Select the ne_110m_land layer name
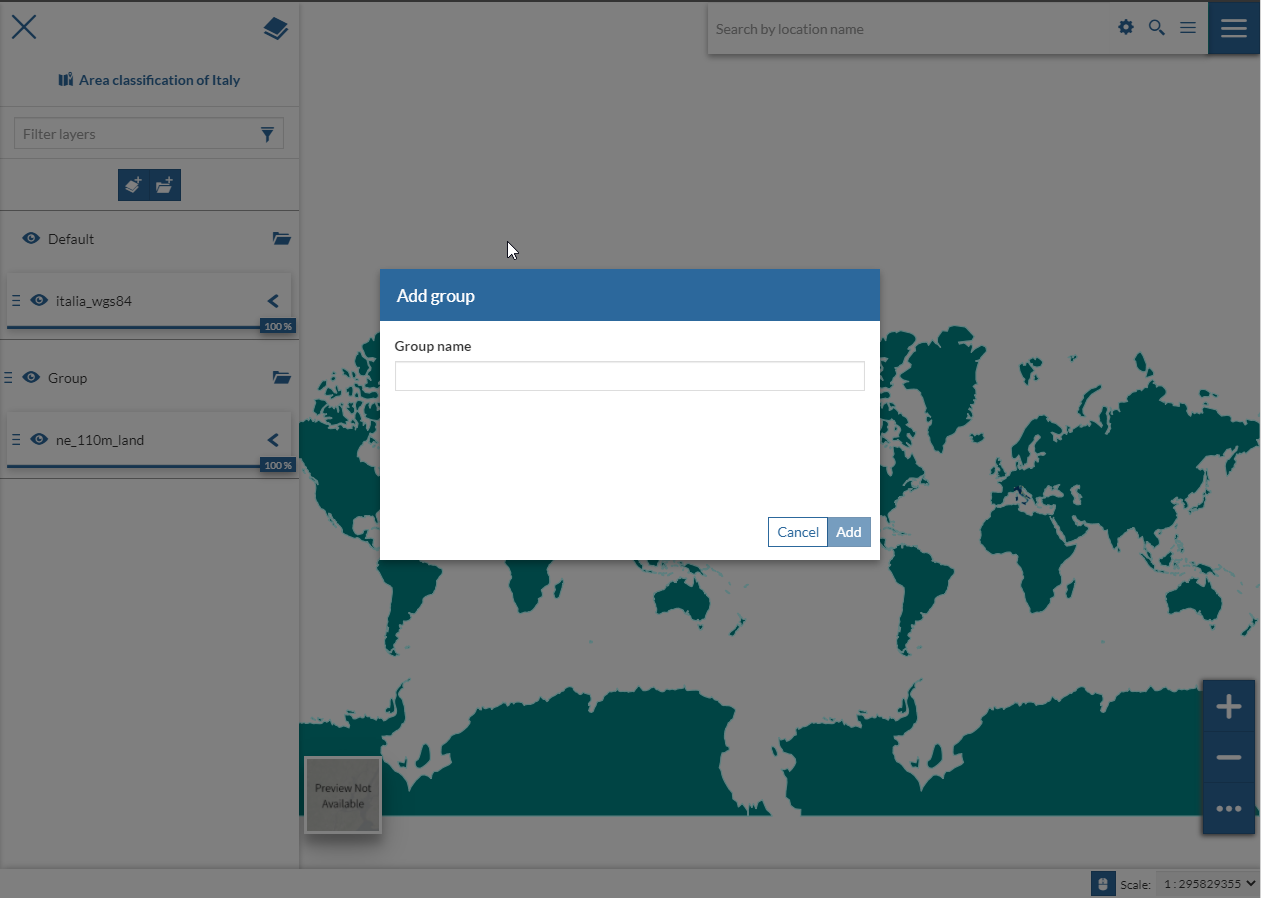The width and height of the screenshot is (1261, 898). [x=100, y=439]
